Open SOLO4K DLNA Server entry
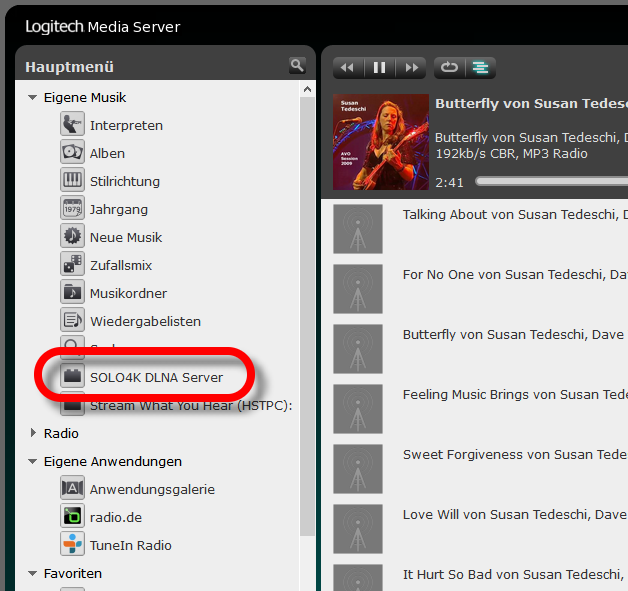 (156, 378)
